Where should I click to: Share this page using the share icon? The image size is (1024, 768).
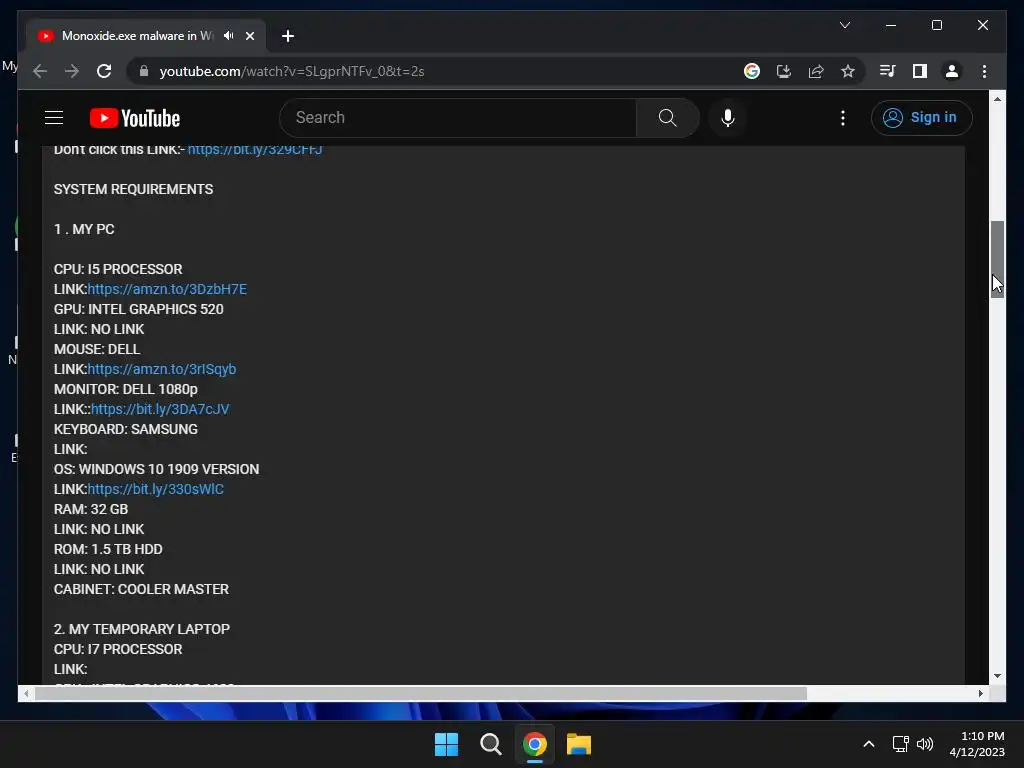(x=816, y=71)
